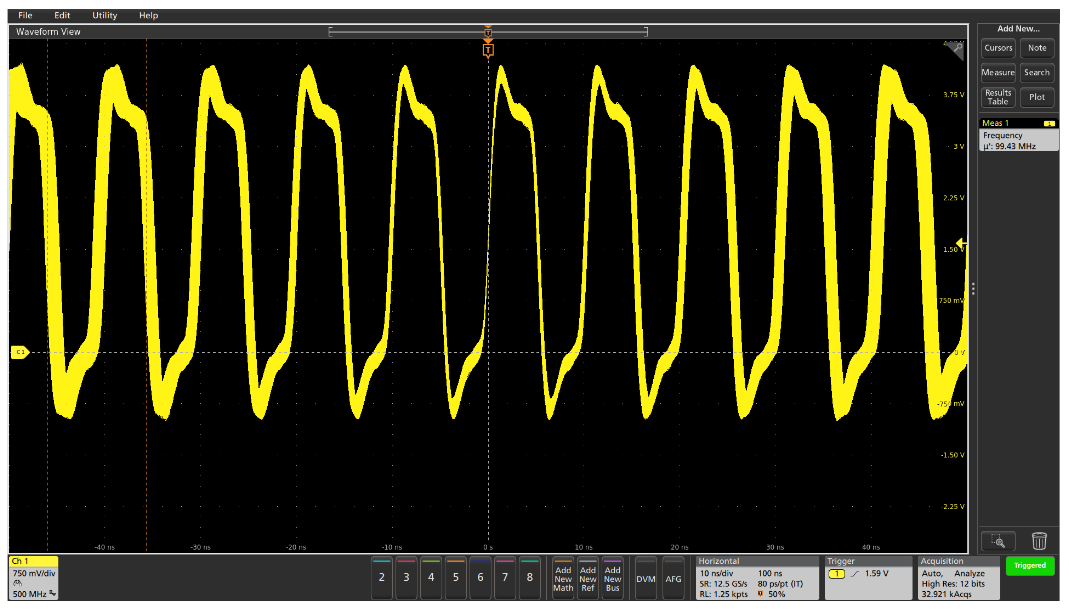Open the File menu
1069x609 pixels.
[25, 15]
